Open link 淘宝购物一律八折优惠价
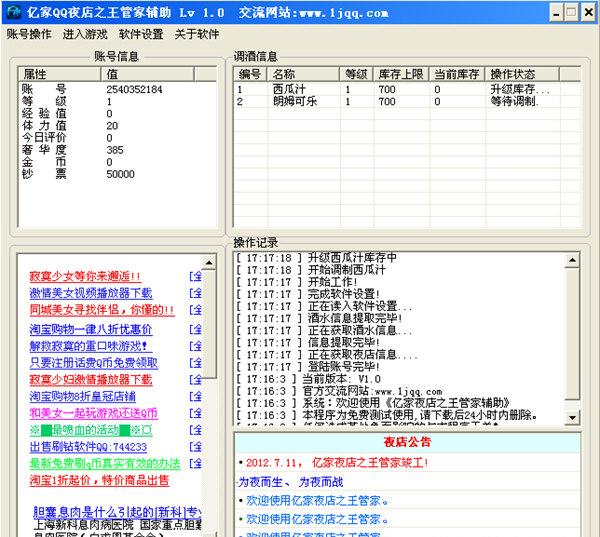The height and width of the screenshot is (537, 600). [x=90, y=329]
